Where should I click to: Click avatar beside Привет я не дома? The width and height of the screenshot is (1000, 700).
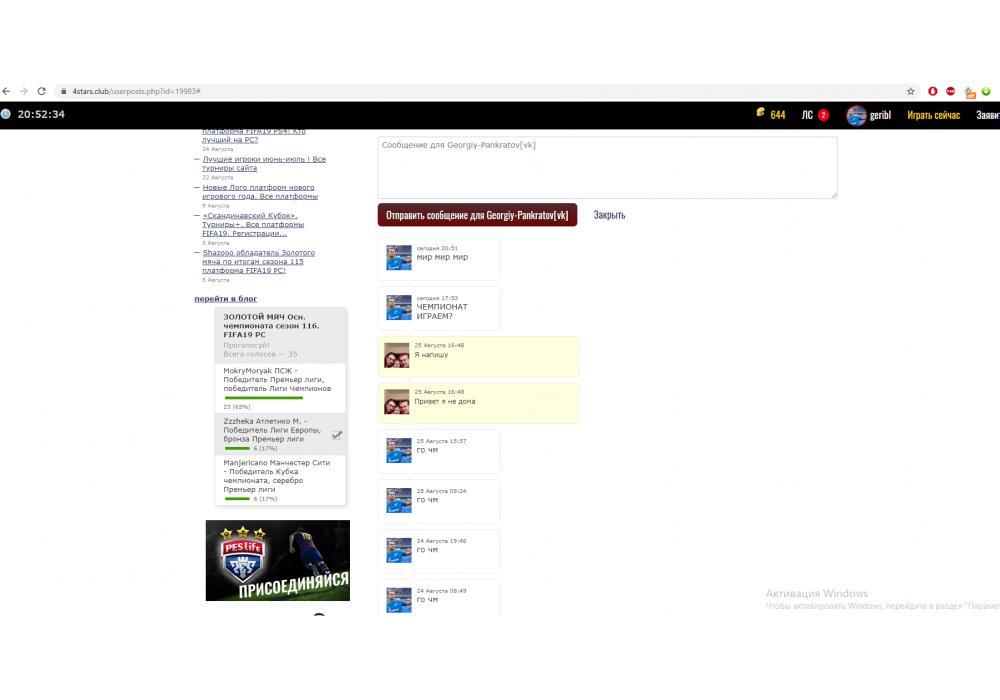[x=397, y=402]
